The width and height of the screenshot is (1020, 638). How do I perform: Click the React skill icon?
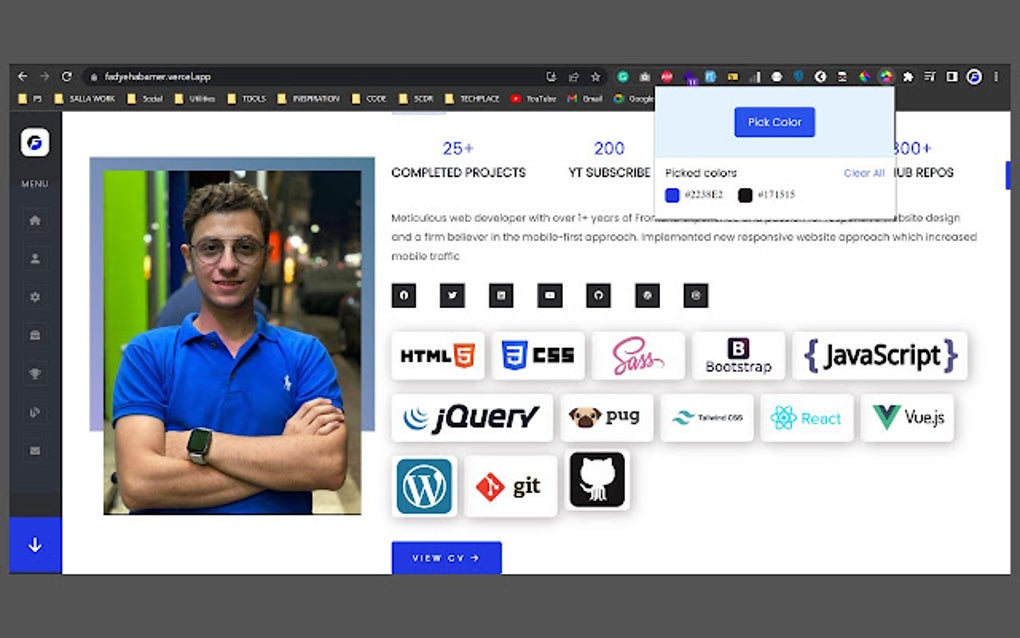[x=807, y=417]
